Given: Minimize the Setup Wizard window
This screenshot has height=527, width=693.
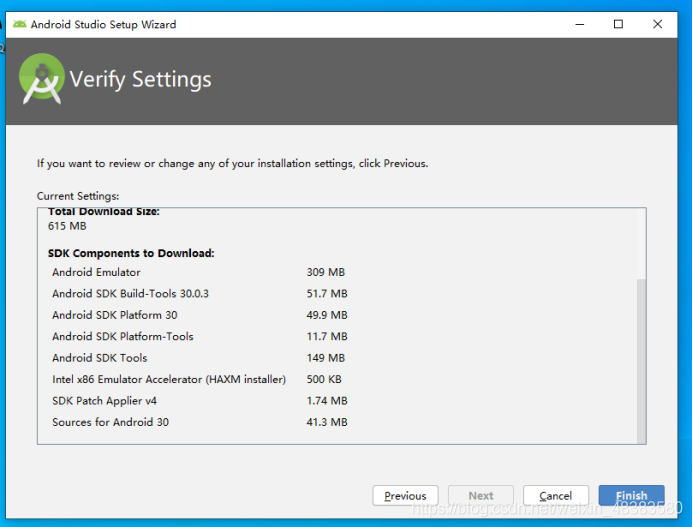Looking at the screenshot, I should (x=579, y=24).
